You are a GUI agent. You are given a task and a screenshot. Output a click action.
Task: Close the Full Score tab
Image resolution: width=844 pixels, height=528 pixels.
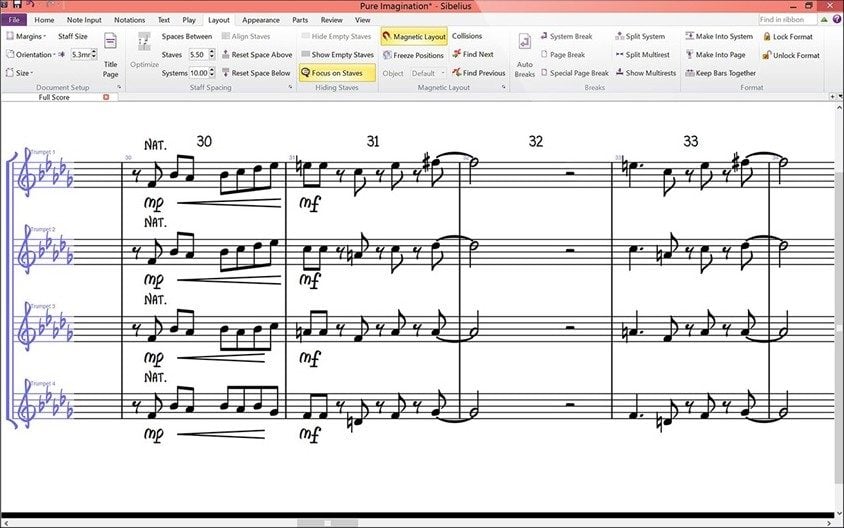106,97
